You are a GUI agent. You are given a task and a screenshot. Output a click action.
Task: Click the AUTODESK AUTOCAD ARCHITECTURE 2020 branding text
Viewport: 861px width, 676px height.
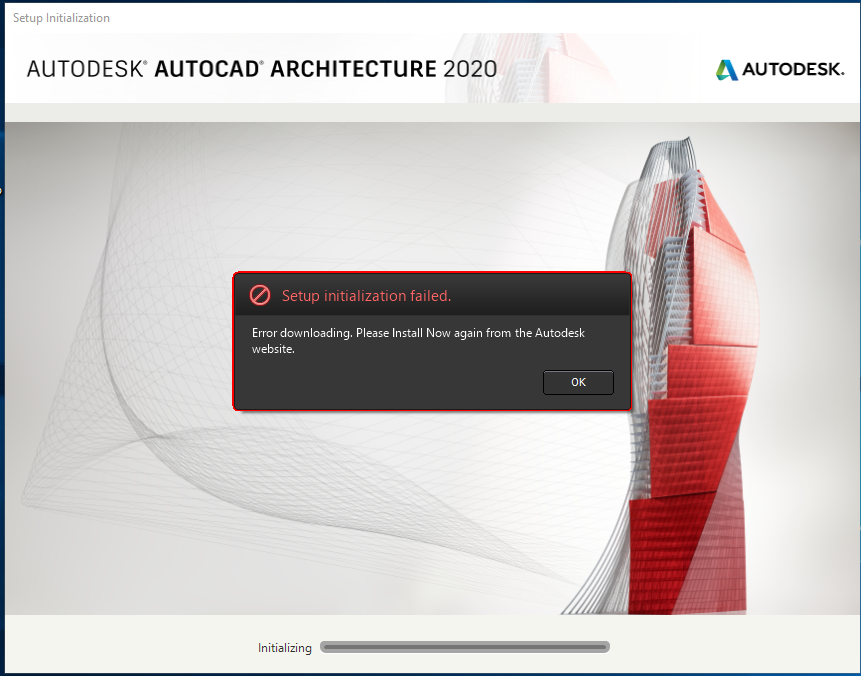pos(263,69)
